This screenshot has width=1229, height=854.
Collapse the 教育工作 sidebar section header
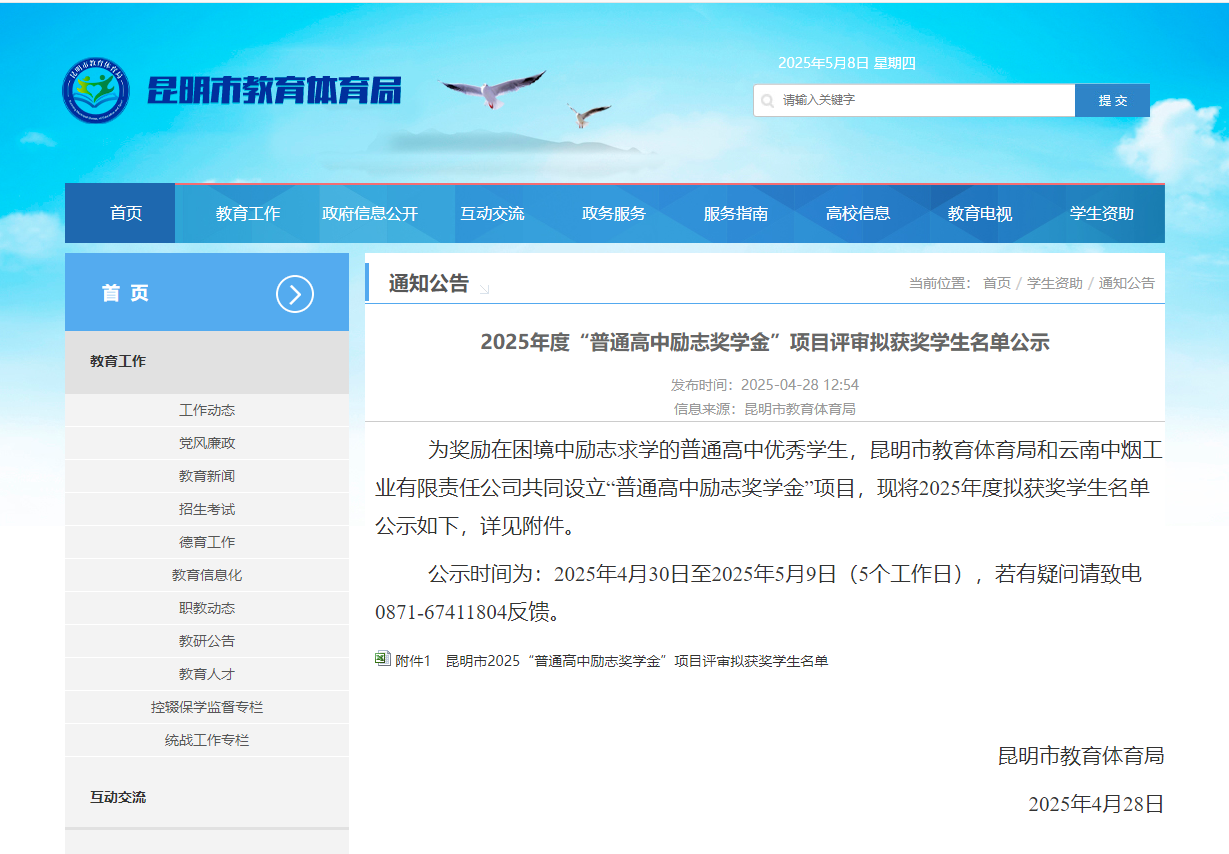click(x=118, y=361)
